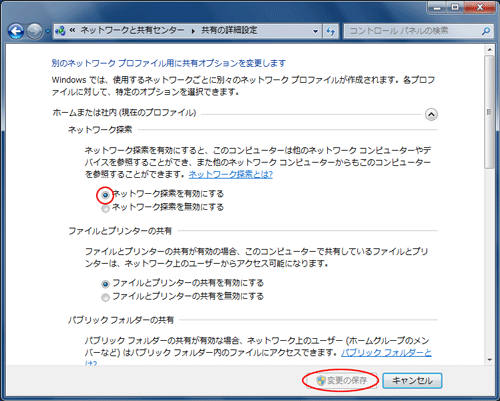Collapse the ホームまたは社内 profile section
Viewport: 500px width, 401px height.
point(431,115)
